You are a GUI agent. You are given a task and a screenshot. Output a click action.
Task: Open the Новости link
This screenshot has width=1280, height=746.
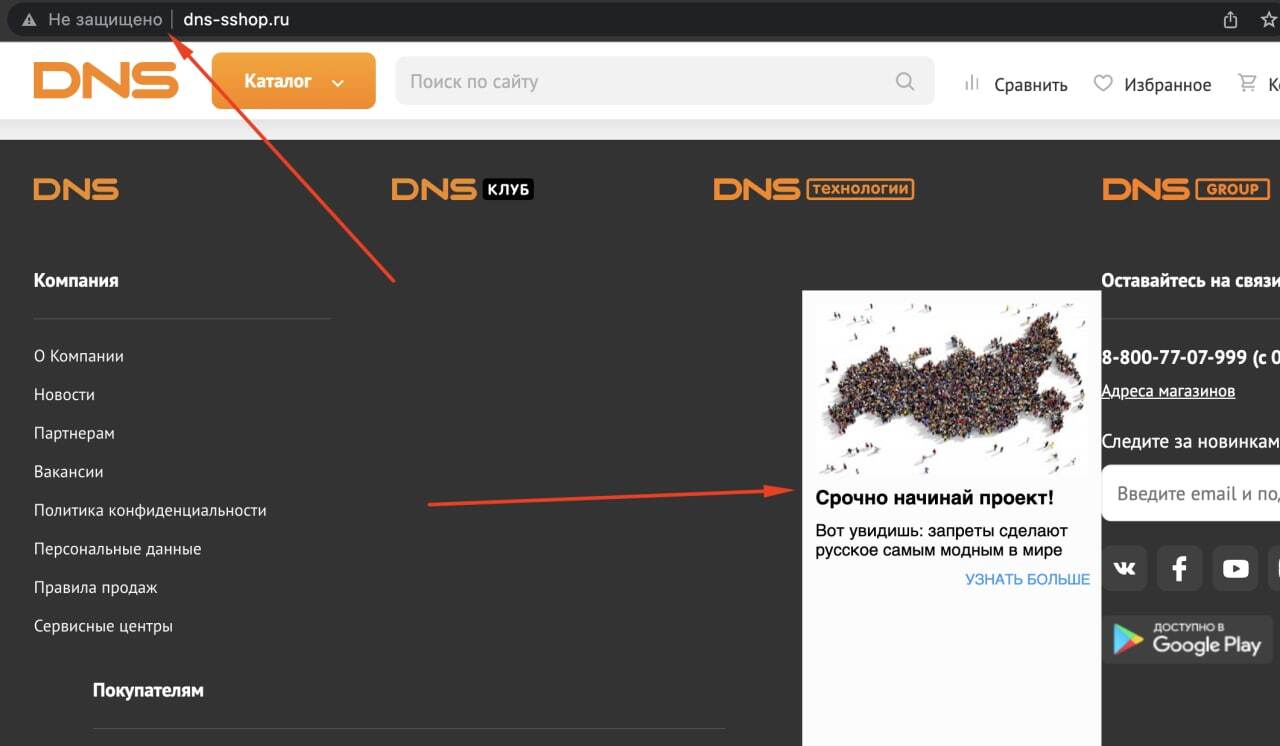[64, 395]
